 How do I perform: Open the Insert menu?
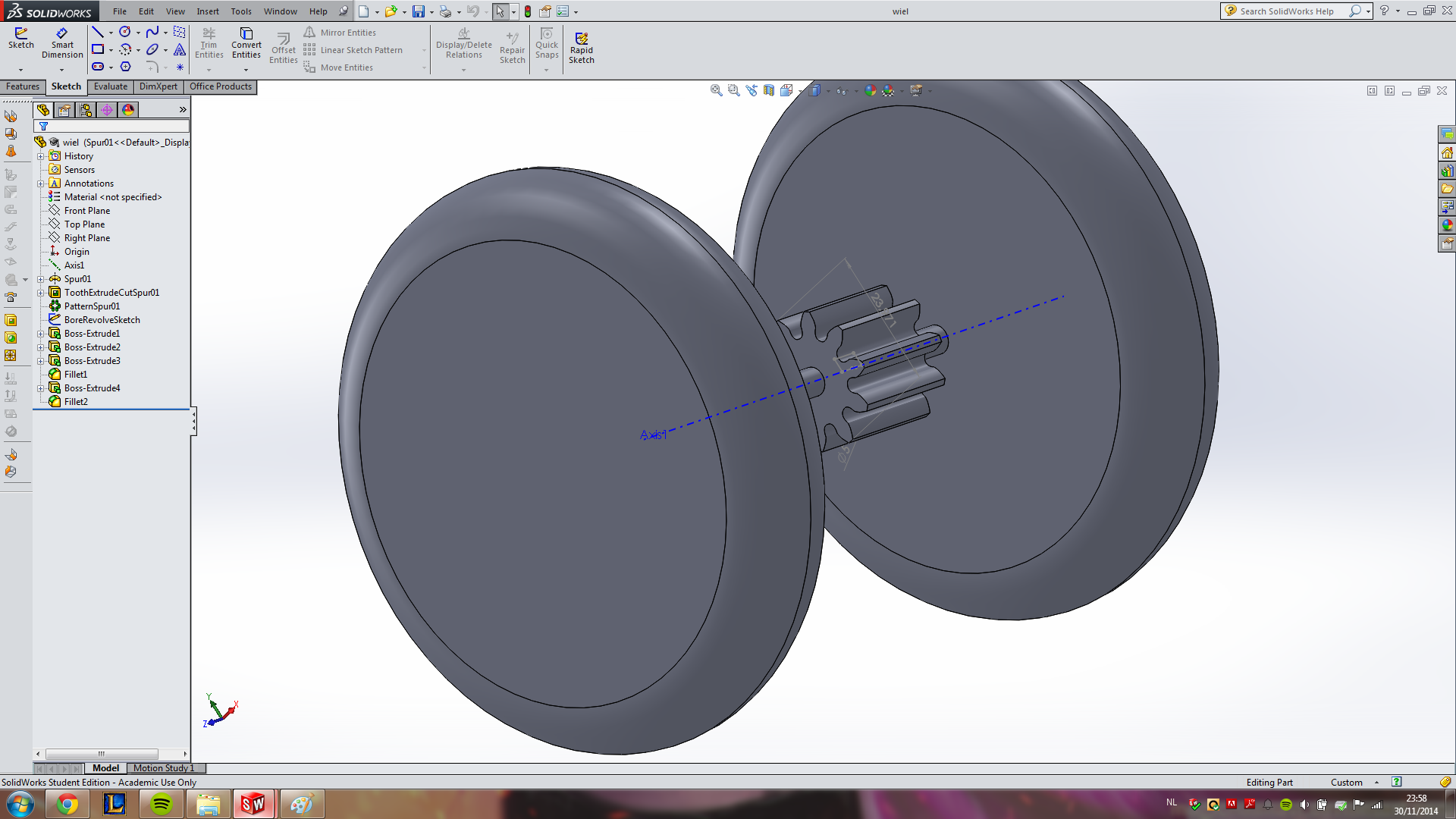tap(207, 11)
